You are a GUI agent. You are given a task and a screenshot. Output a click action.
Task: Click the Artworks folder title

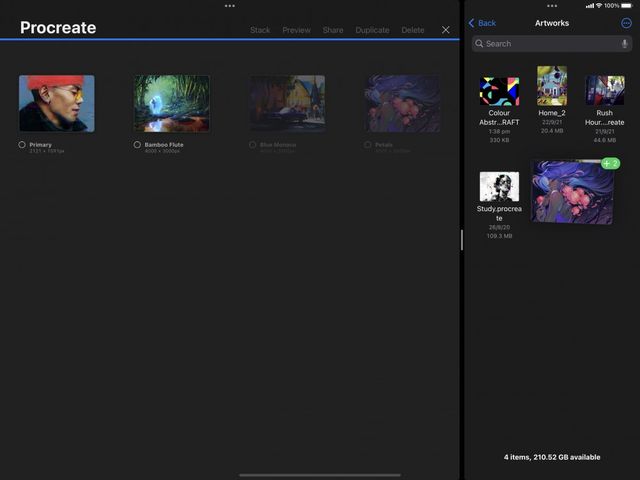[x=552, y=23]
